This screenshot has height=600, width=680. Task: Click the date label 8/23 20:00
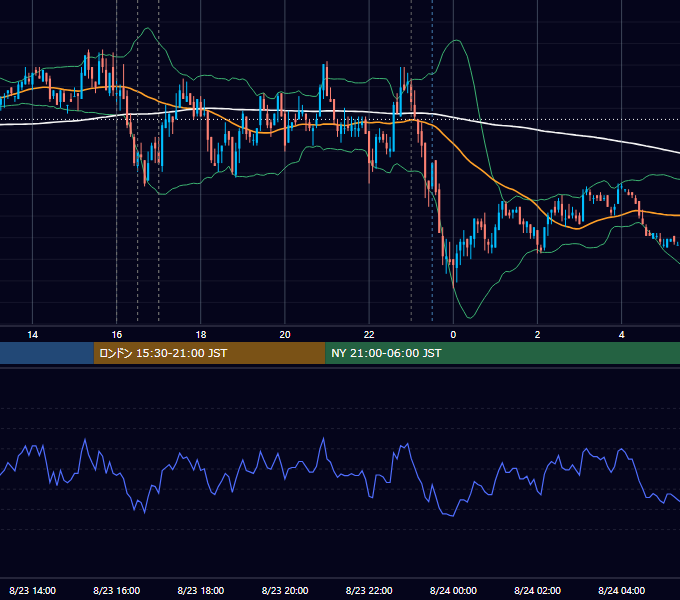(x=285, y=590)
